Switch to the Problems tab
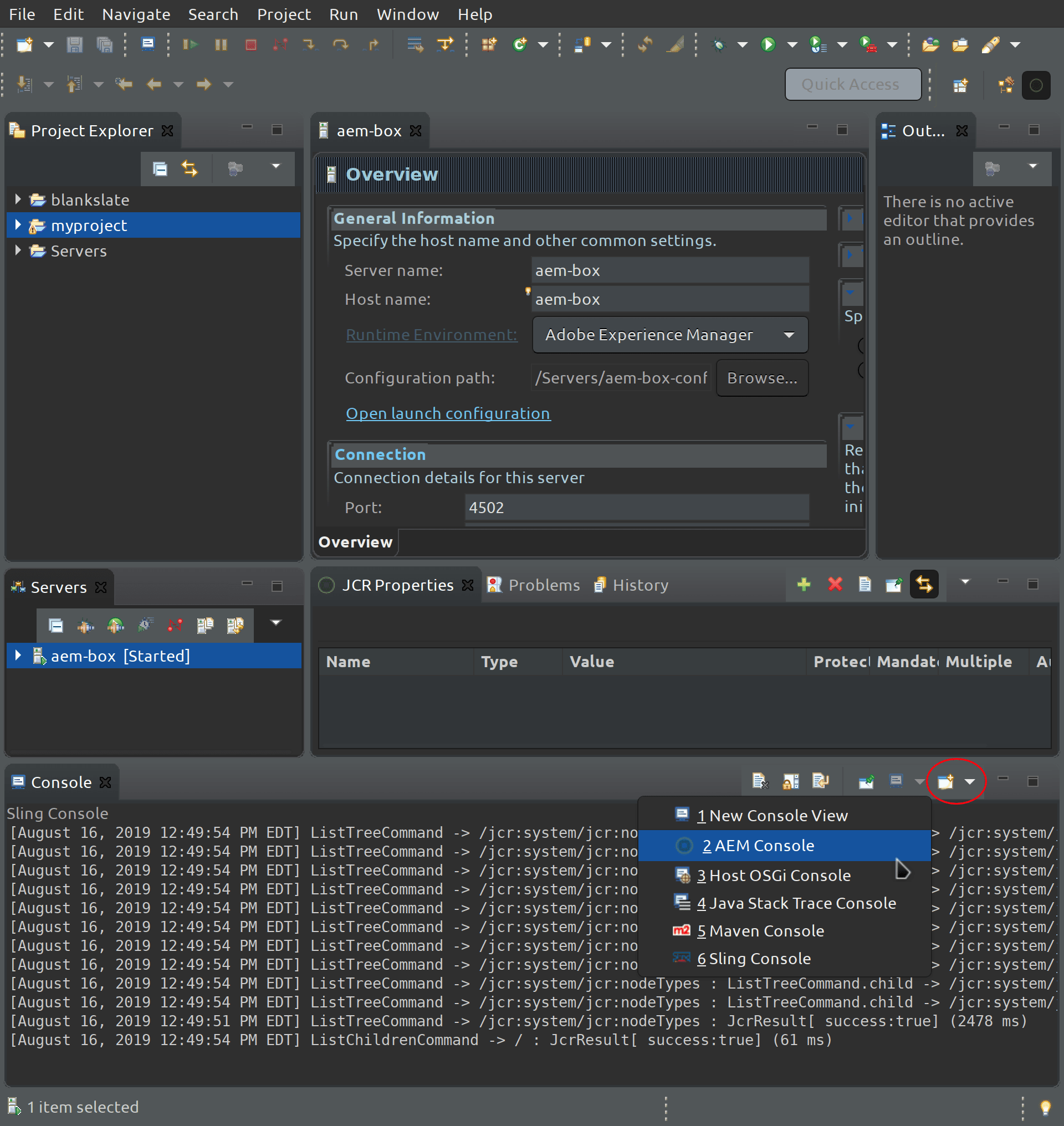The height and width of the screenshot is (1126, 1064). coord(534,585)
